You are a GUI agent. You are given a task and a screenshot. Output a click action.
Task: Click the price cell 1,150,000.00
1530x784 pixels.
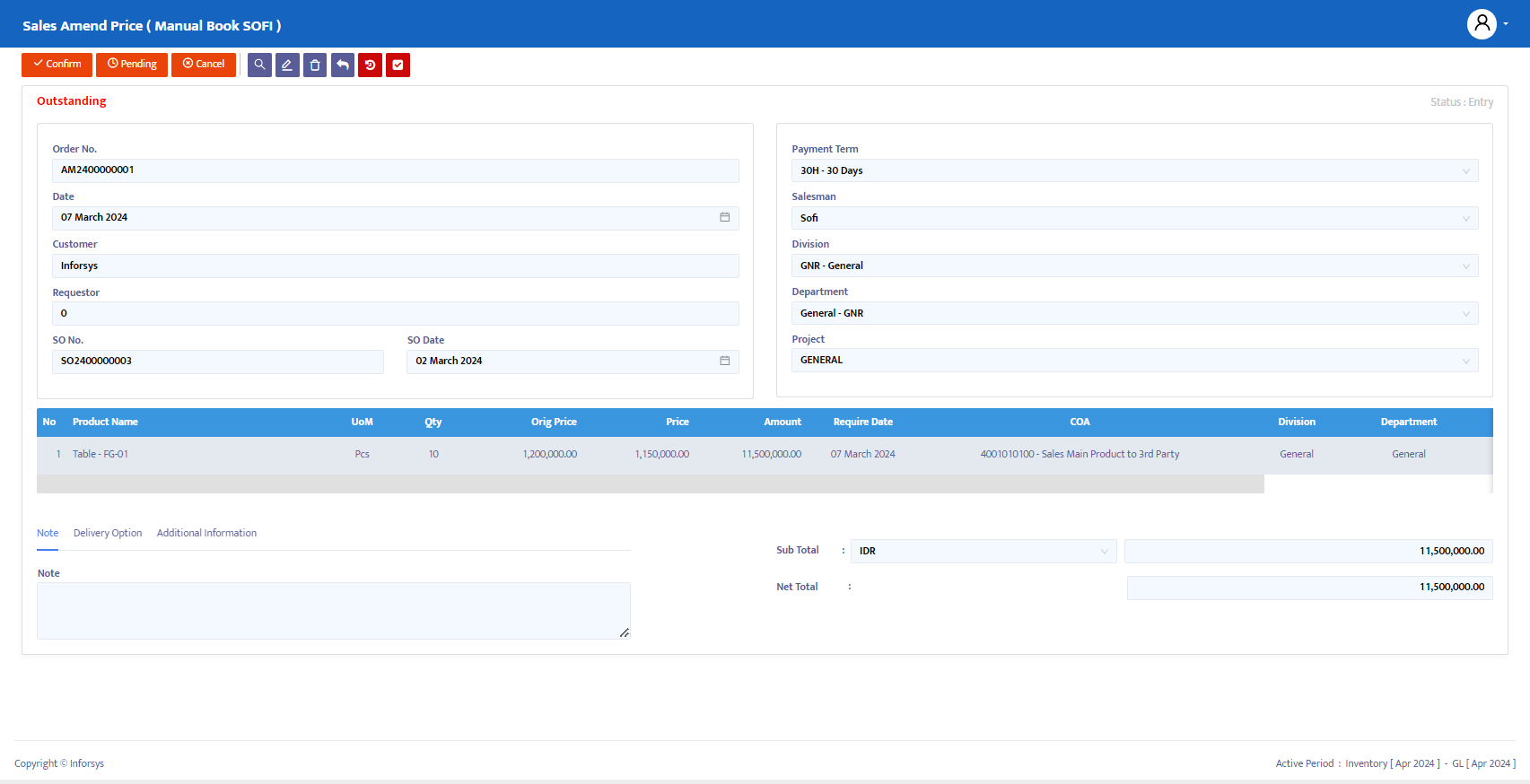662,454
